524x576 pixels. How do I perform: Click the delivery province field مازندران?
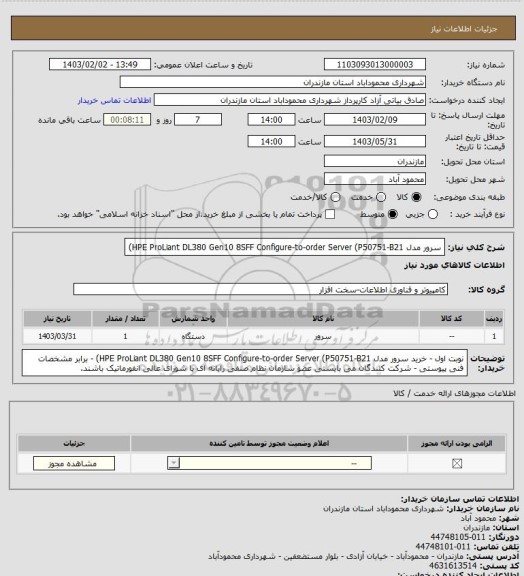click(375, 161)
